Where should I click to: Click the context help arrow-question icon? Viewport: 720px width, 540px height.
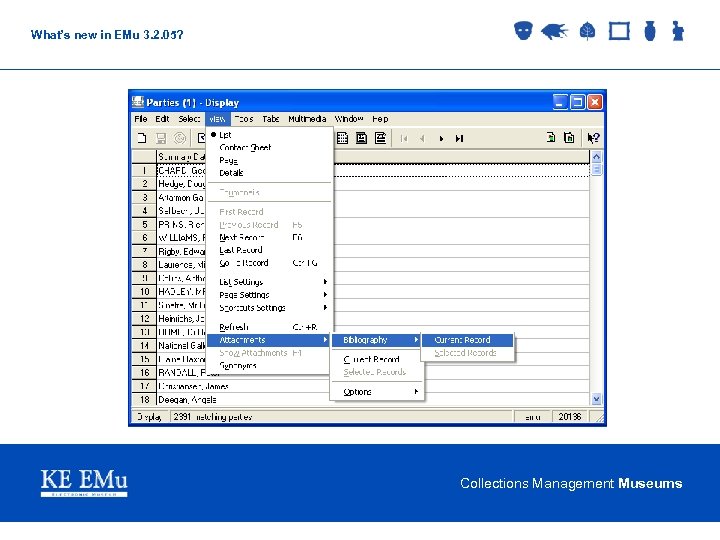coord(593,138)
